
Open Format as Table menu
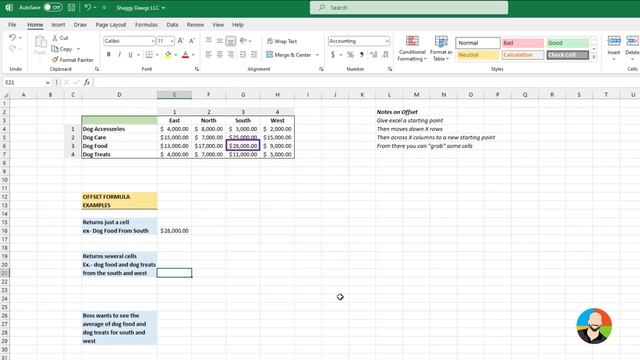tap(441, 48)
